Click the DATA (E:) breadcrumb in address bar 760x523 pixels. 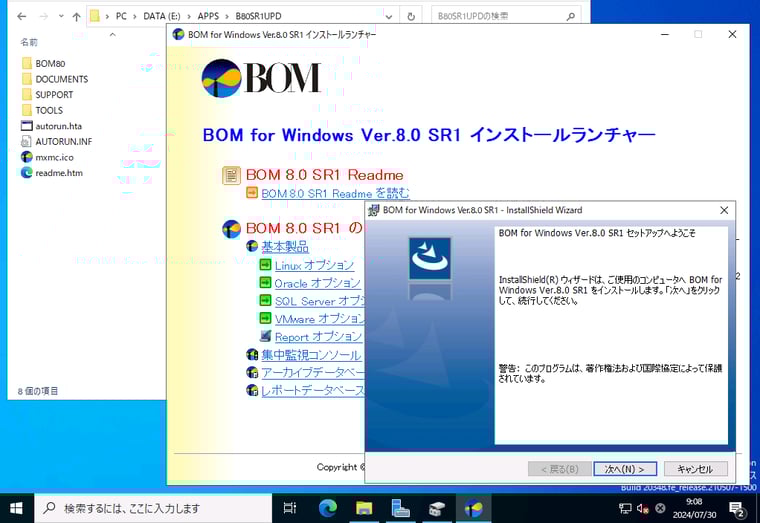point(162,16)
